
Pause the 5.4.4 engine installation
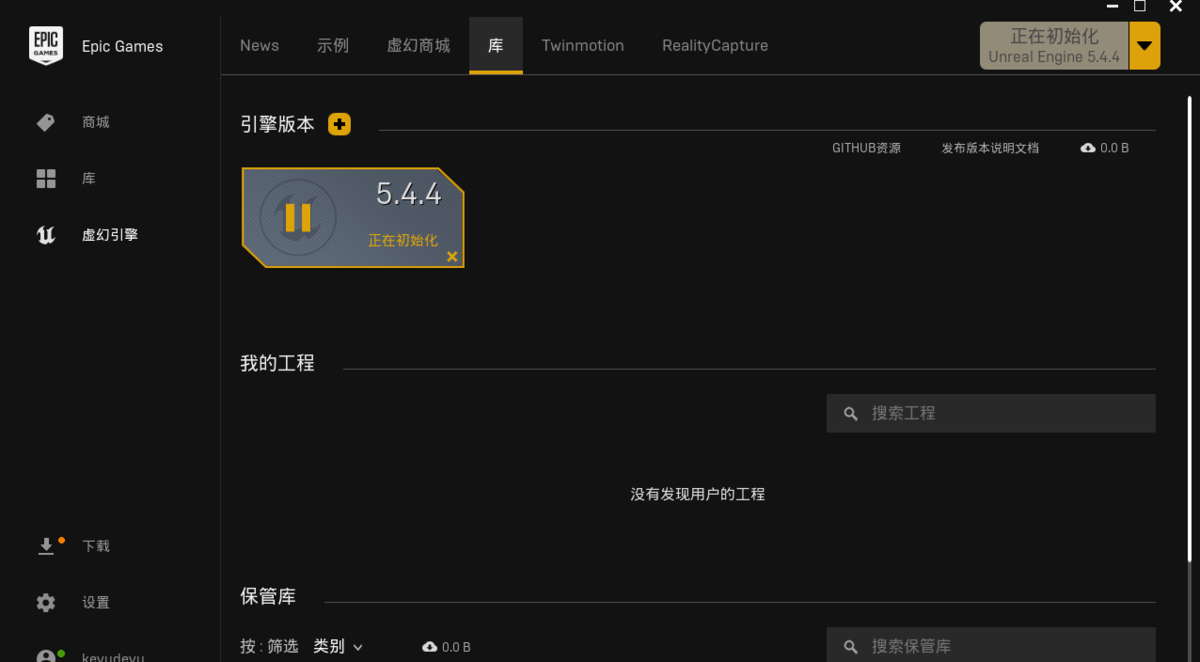(298, 217)
